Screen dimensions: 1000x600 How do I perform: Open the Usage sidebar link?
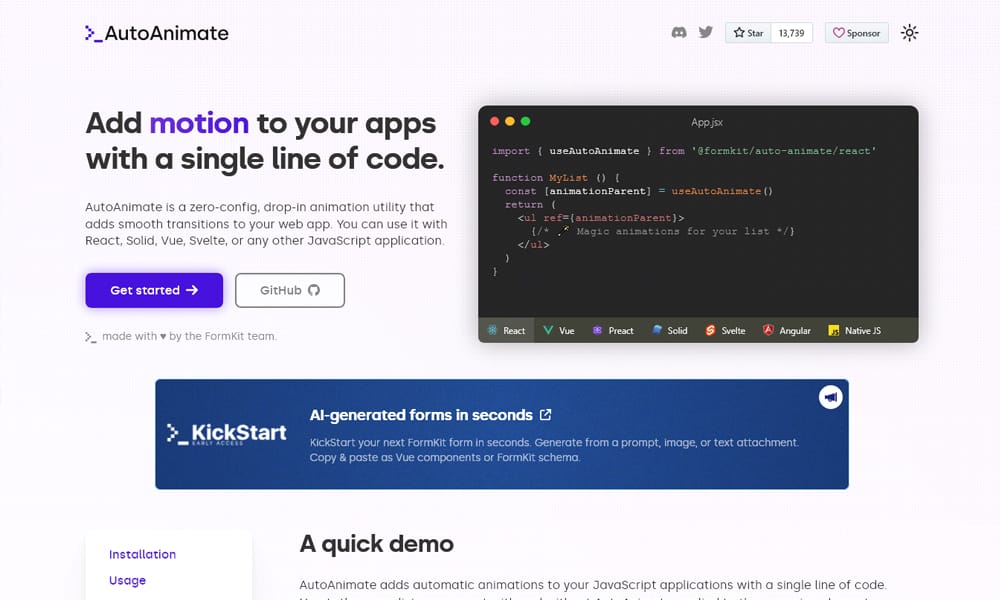click(127, 580)
